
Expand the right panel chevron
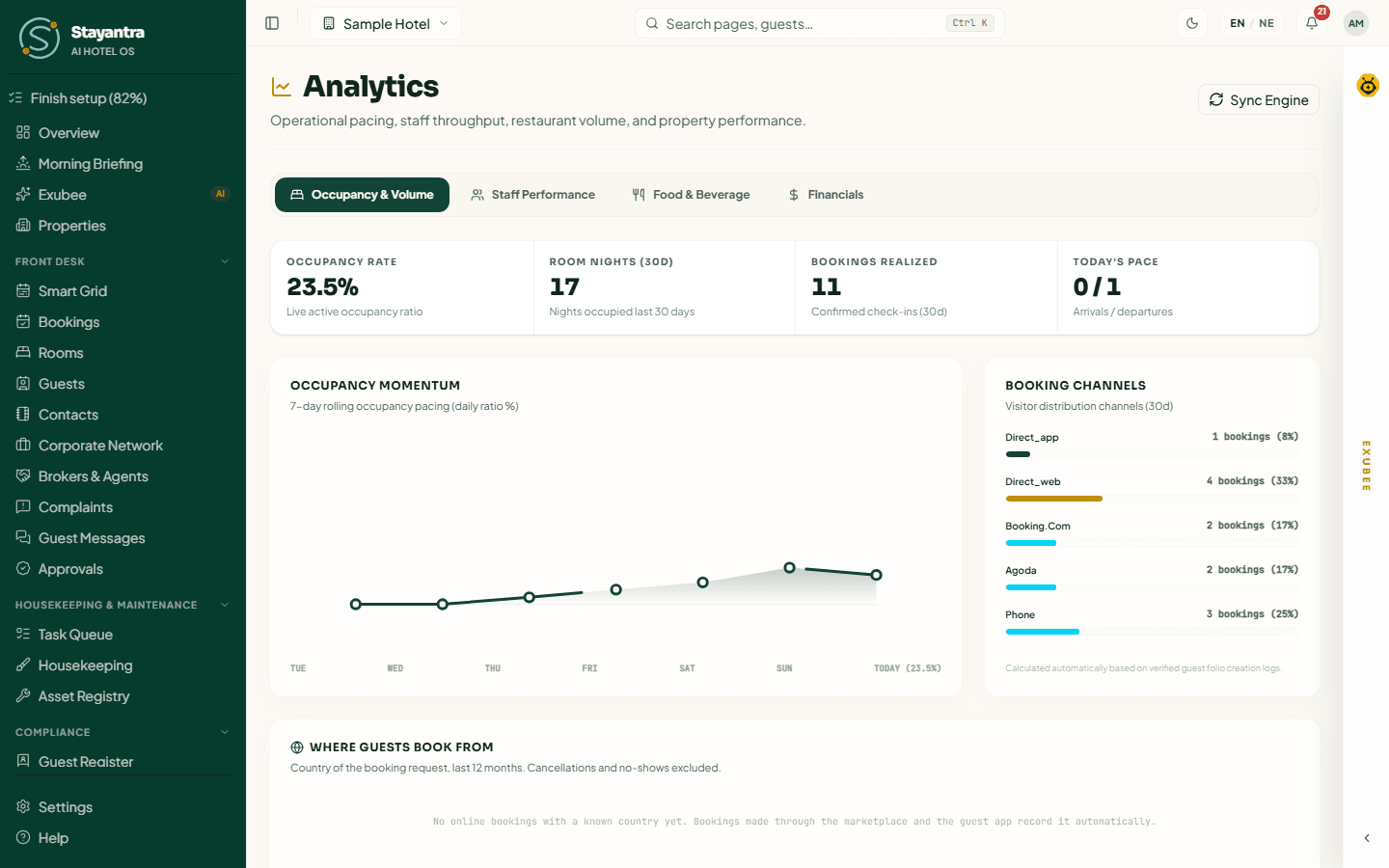pyautogui.click(x=1367, y=838)
